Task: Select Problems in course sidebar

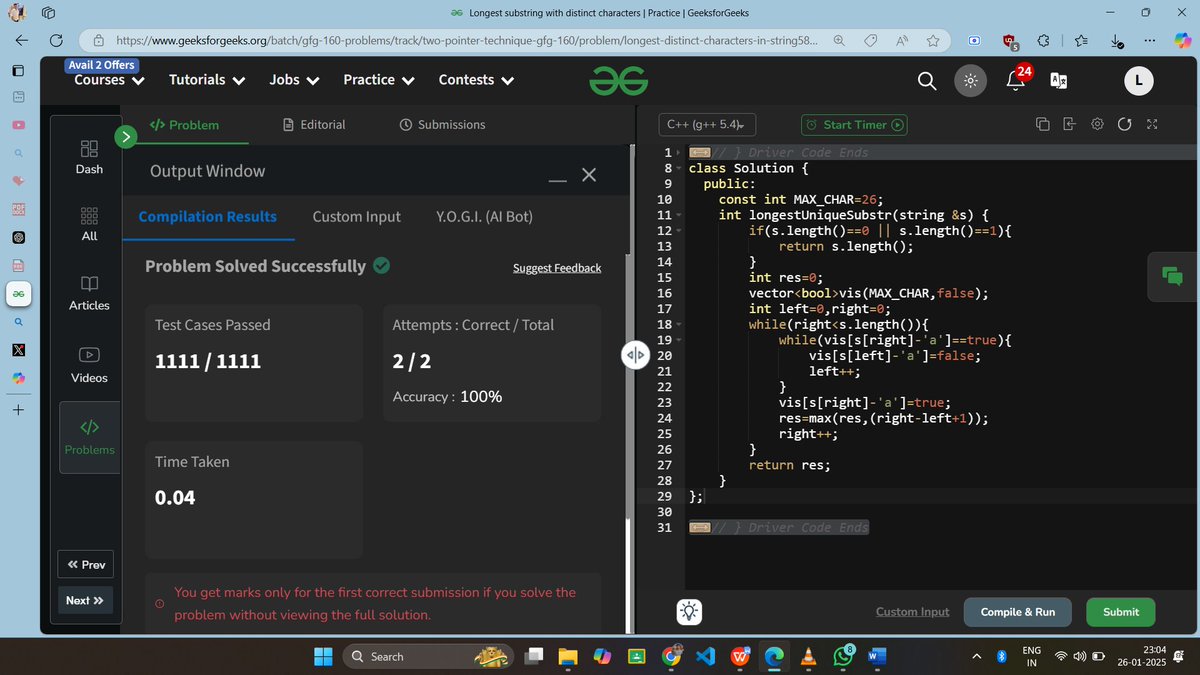Action: coord(89,438)
